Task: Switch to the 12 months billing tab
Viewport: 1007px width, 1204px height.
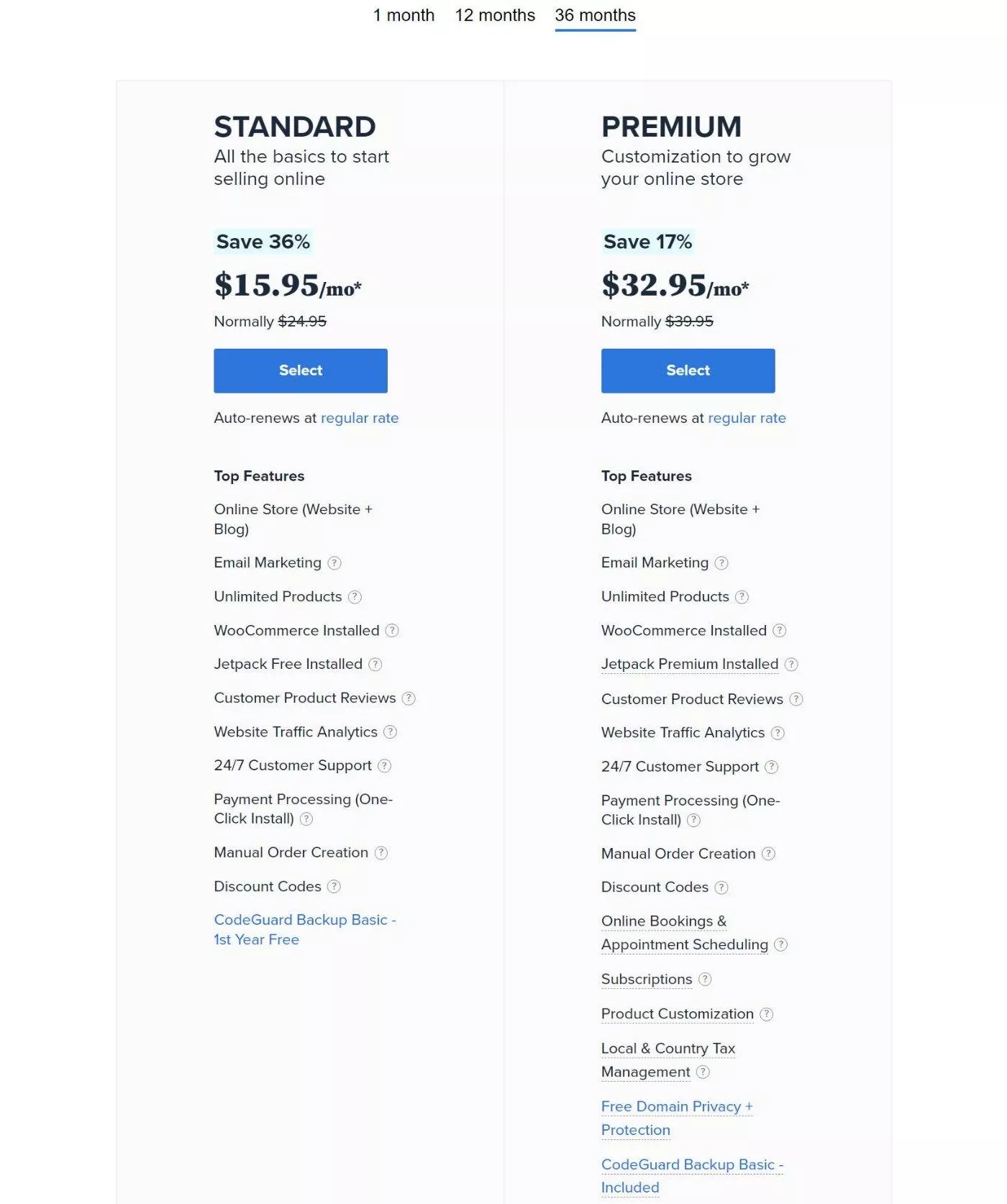Action: [495, 15]
